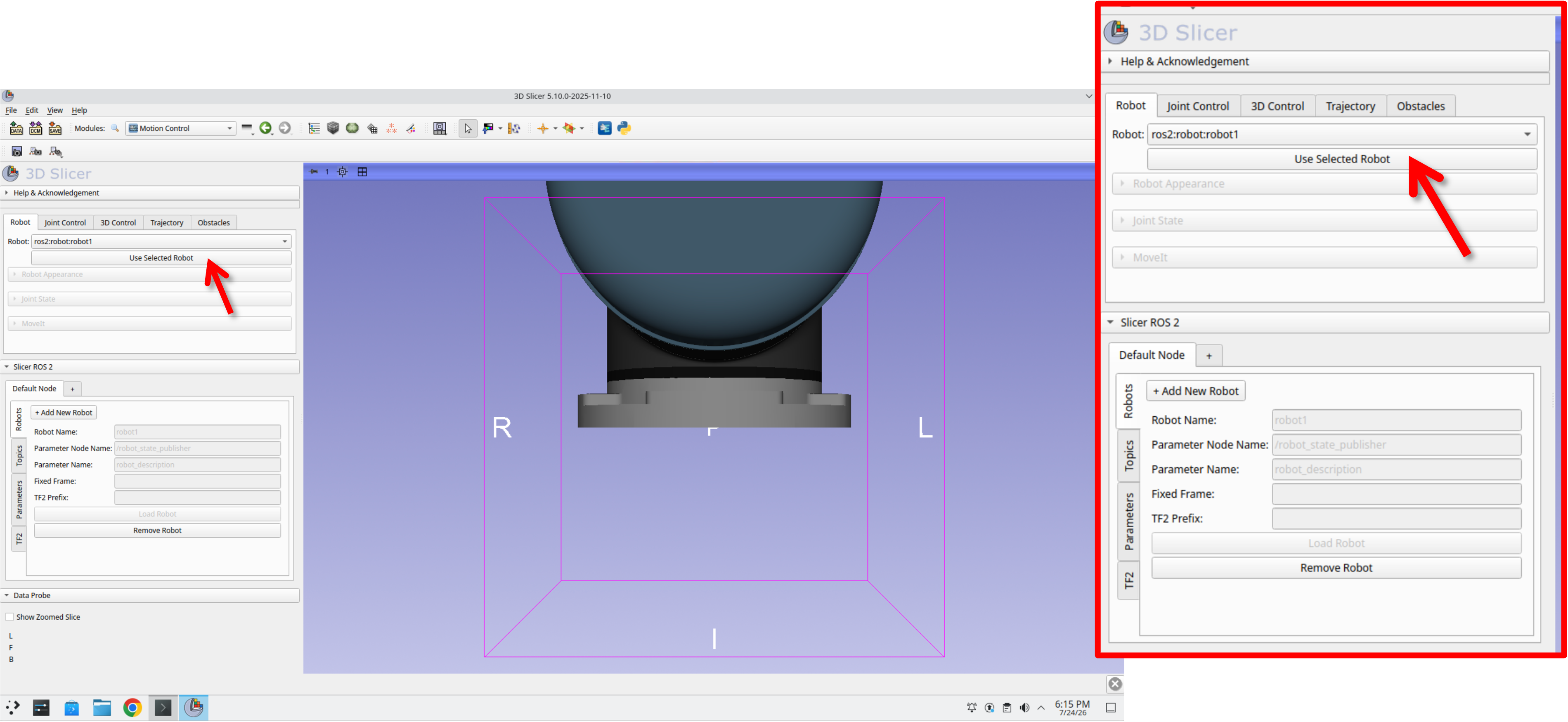Open window/level mode dropdown arrow
The height and width of the screenshot is (722, 1568).
[500, 128]
